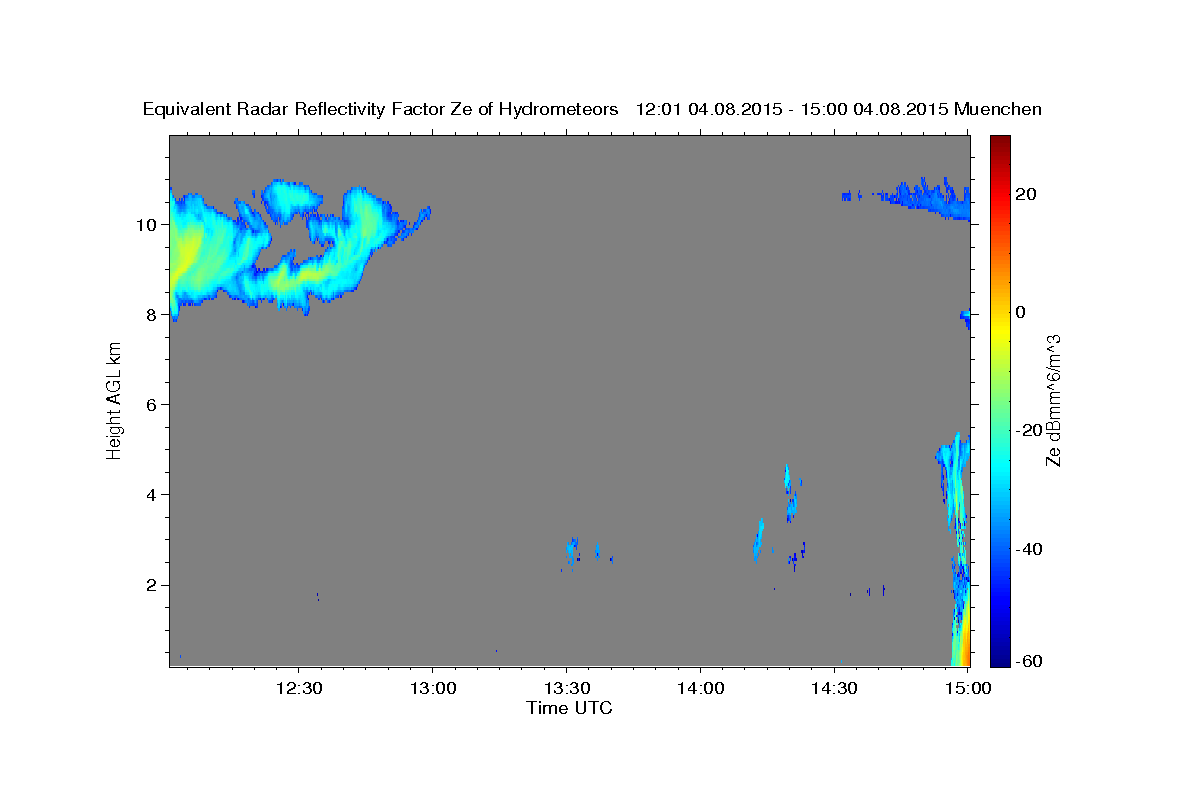
Task: Click the 13:00 time tick label
Action: (432, 689)
